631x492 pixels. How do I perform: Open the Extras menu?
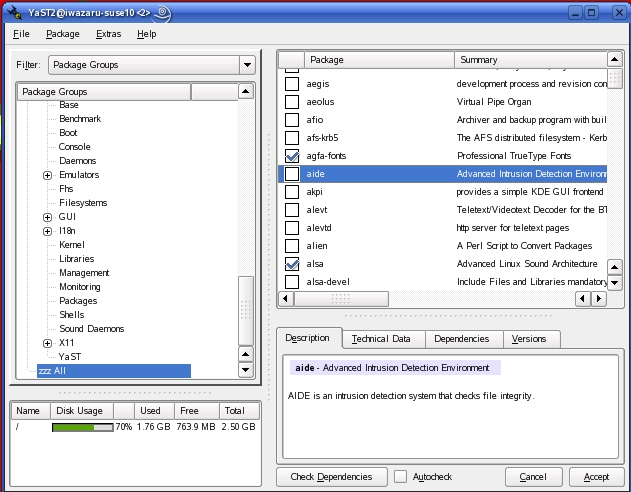click(x=108, y=34)
